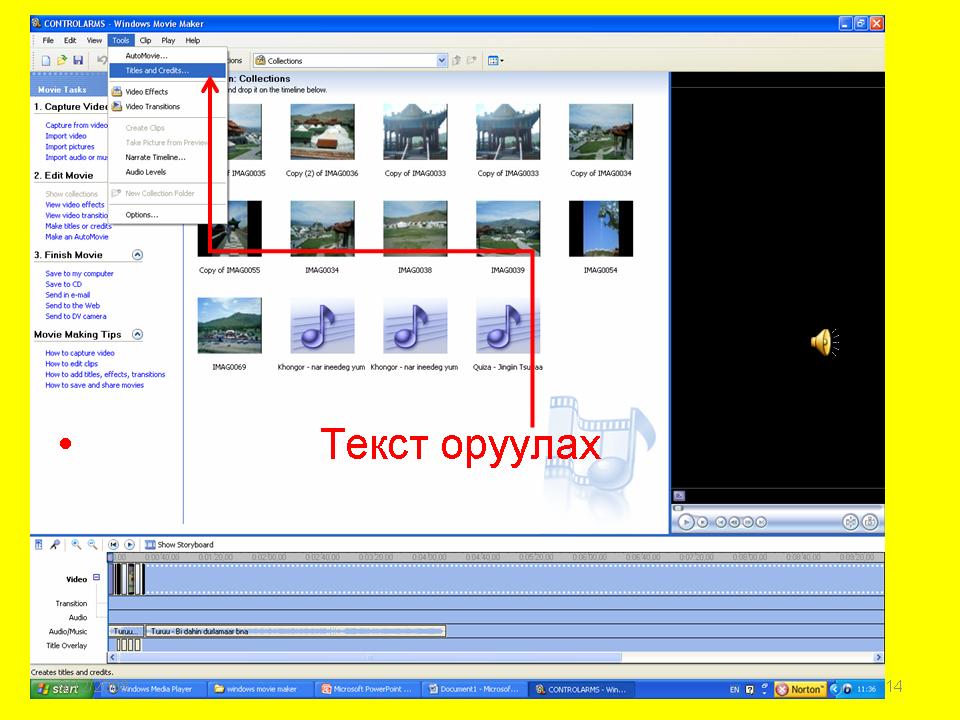This screenshot has height=720, width=960.
Task: Click the Set Audio Levels icon
Action: pos(39,545)
